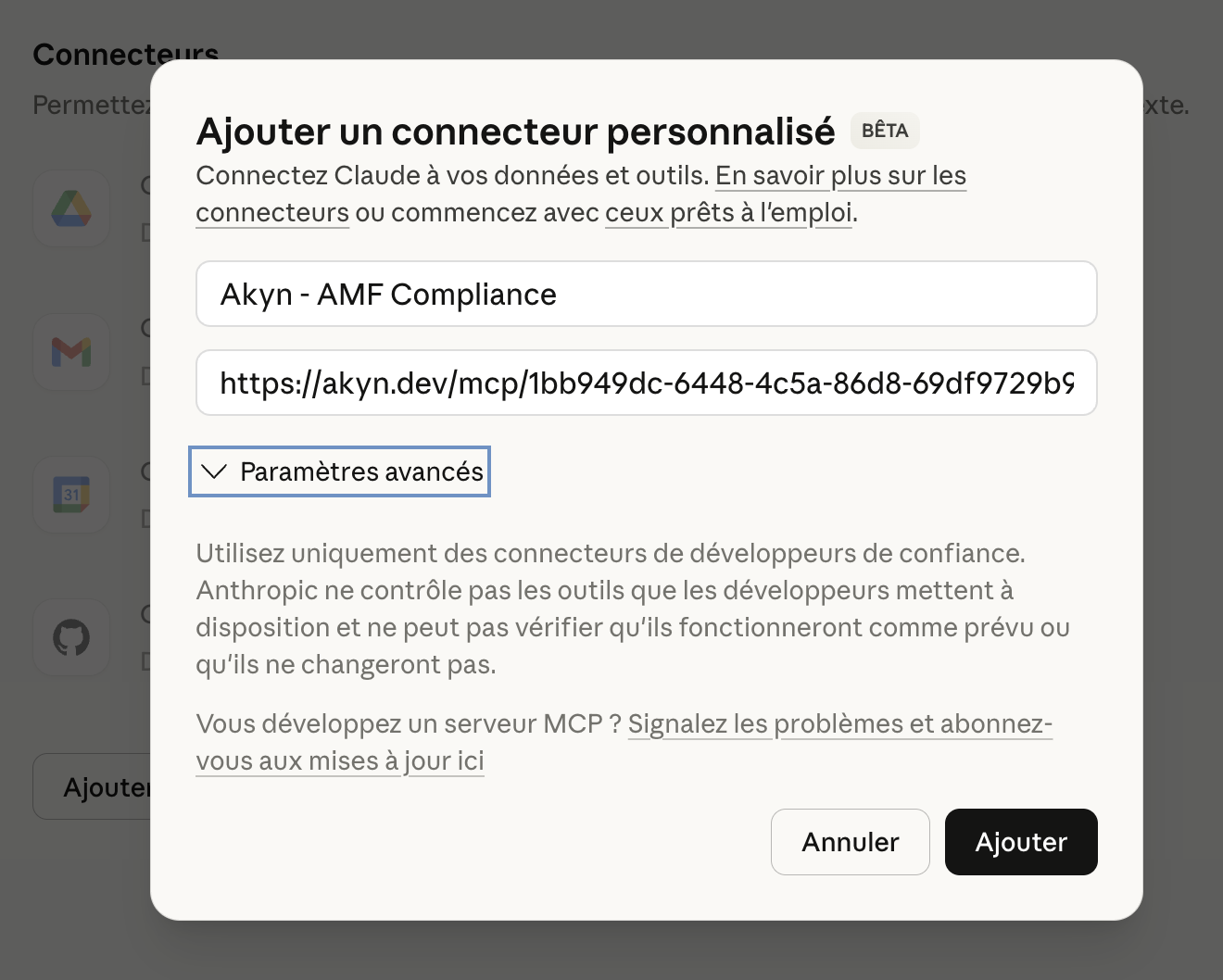Click the GitHub connector icon
The width and height of the screenshot is (1223, 980).
pyautogui.click(x=71, y=637)
